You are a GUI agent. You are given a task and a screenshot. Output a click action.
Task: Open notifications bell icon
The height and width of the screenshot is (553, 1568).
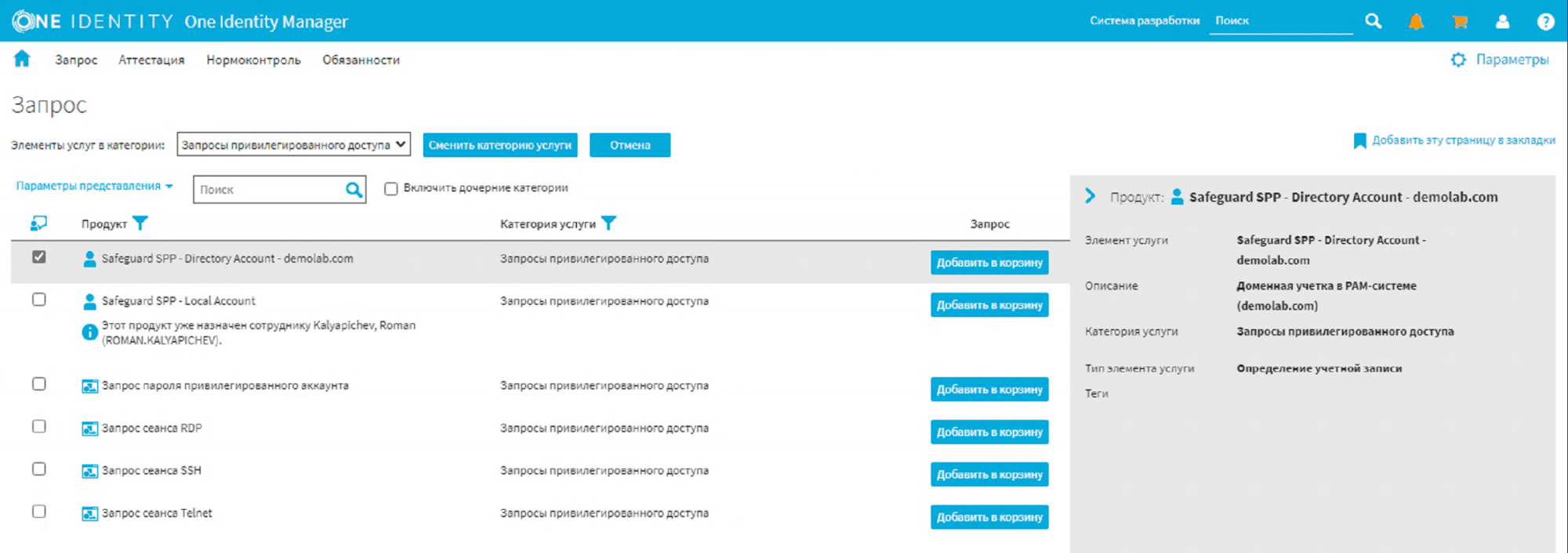pos(1416,22)
